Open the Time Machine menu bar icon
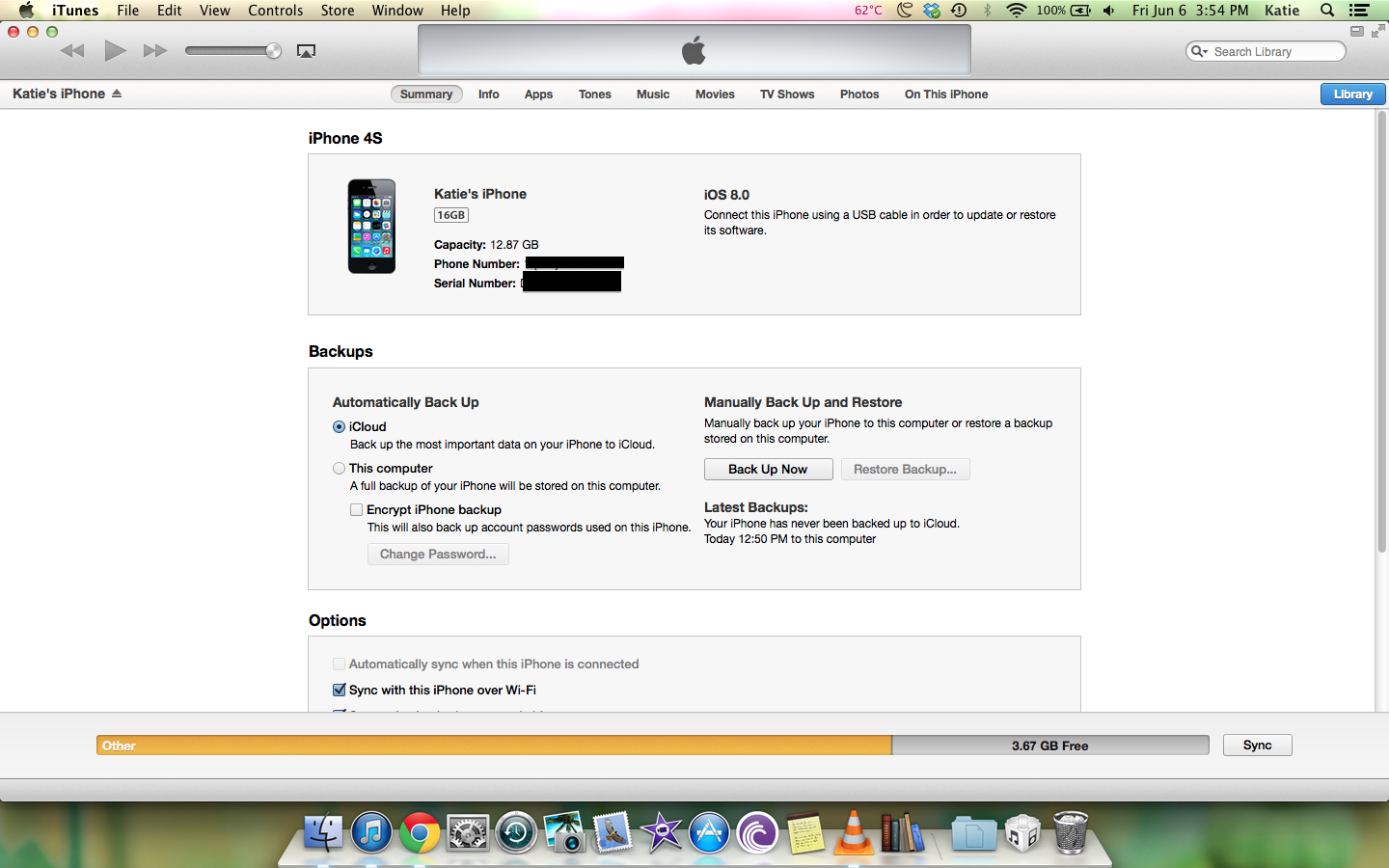This screenshot has width=1389, height=868. 959,11
